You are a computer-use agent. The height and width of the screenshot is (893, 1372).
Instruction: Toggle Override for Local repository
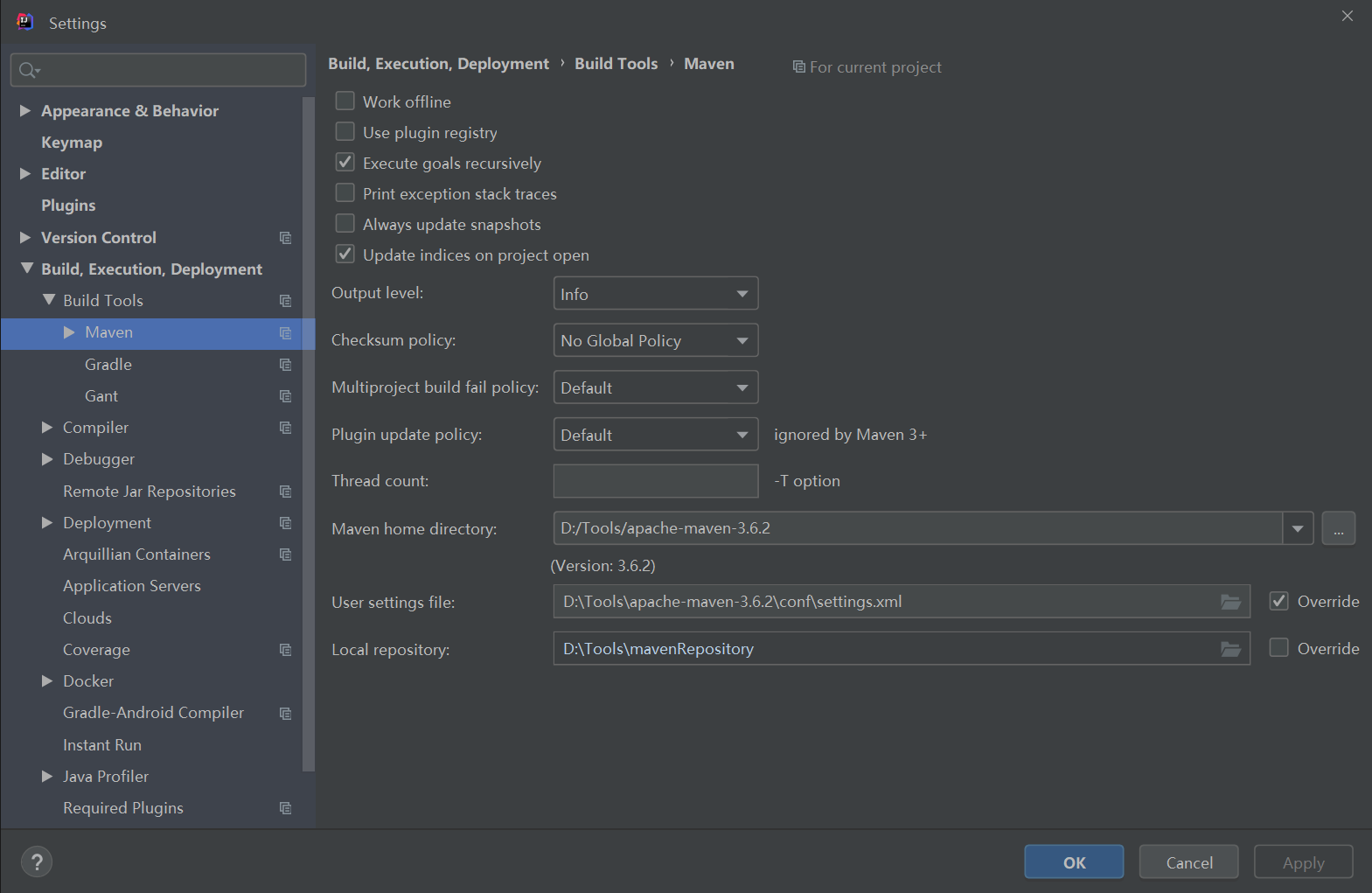click(1278, 648)
